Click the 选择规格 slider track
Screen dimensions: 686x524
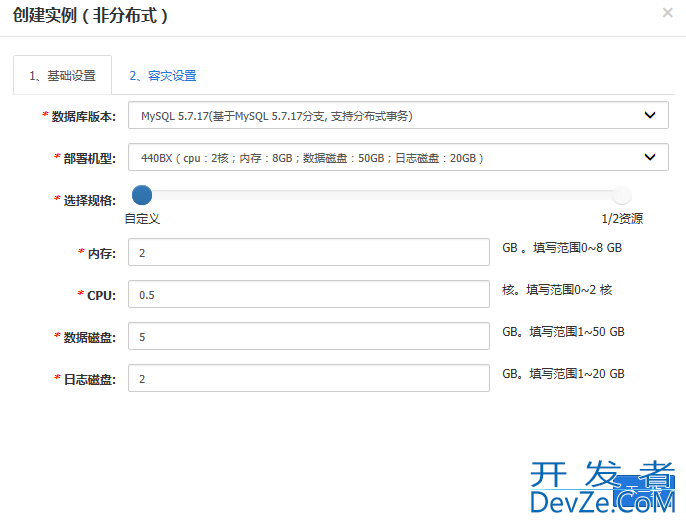pyautogui.click(x=382, y=195)
